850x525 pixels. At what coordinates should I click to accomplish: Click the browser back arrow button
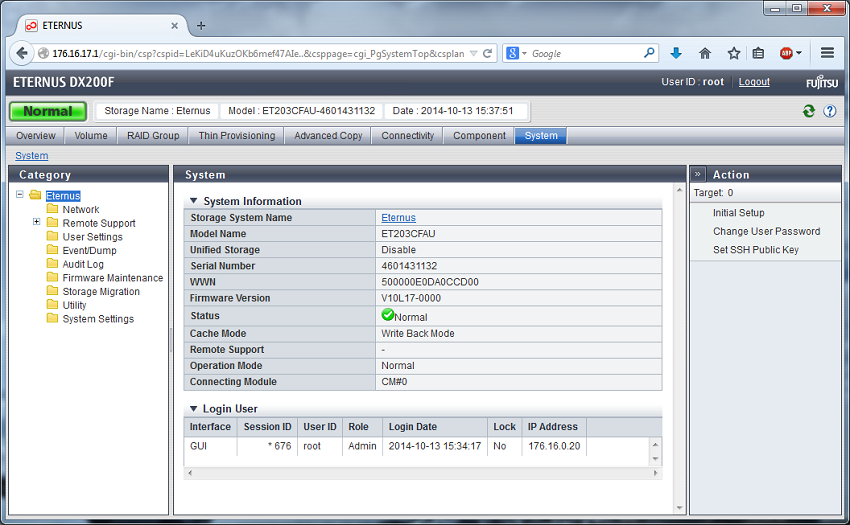(x=22, y=53)
